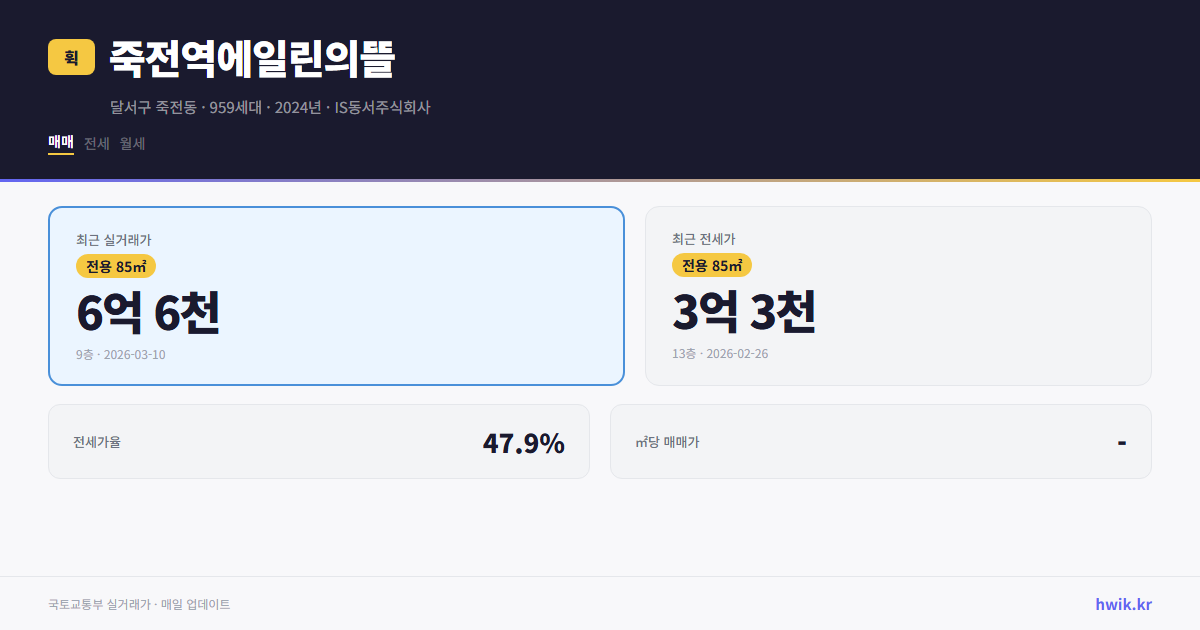Click the 전용 85㎡ badge on the jeonse card
The height and width of the screenshot is (630, 1200).
point(710,266)
